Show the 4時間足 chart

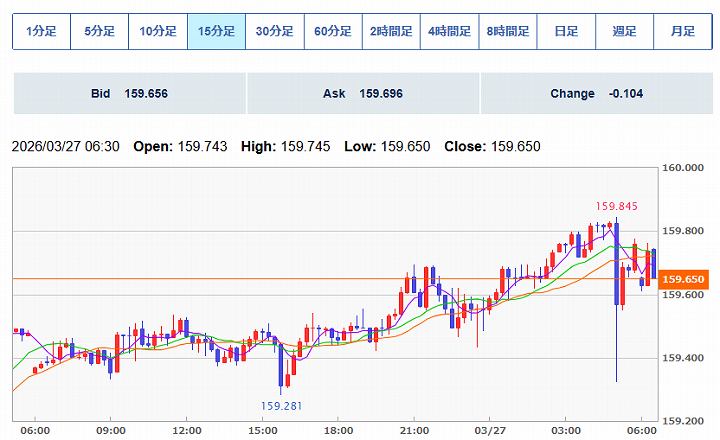point(449,31)
